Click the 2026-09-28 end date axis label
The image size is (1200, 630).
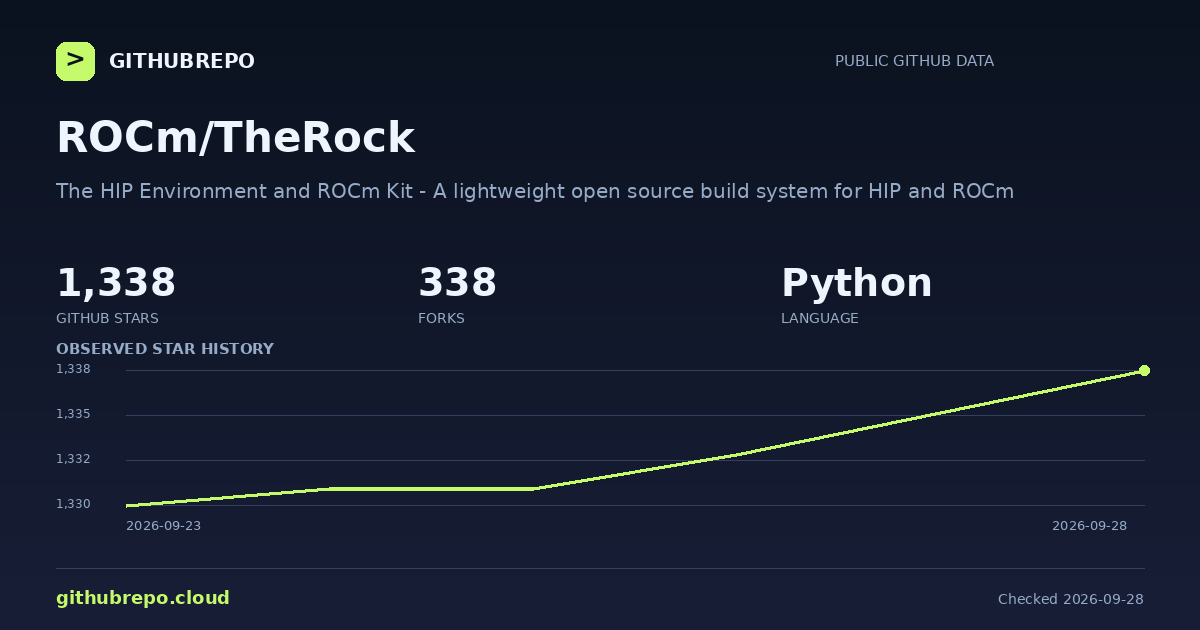pyautogui.click(x=1089, y=526)
